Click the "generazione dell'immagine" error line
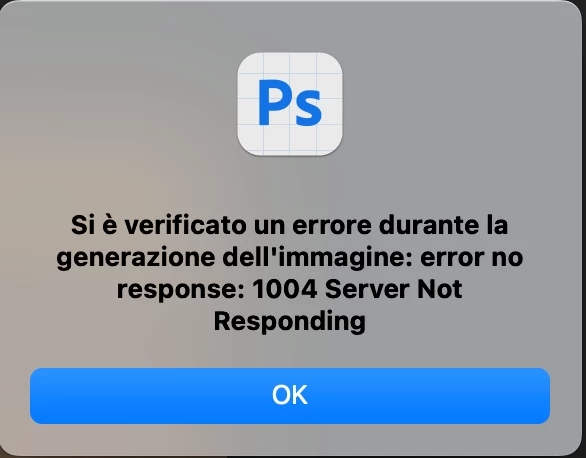586x458 pixels. tap(234, 258)
